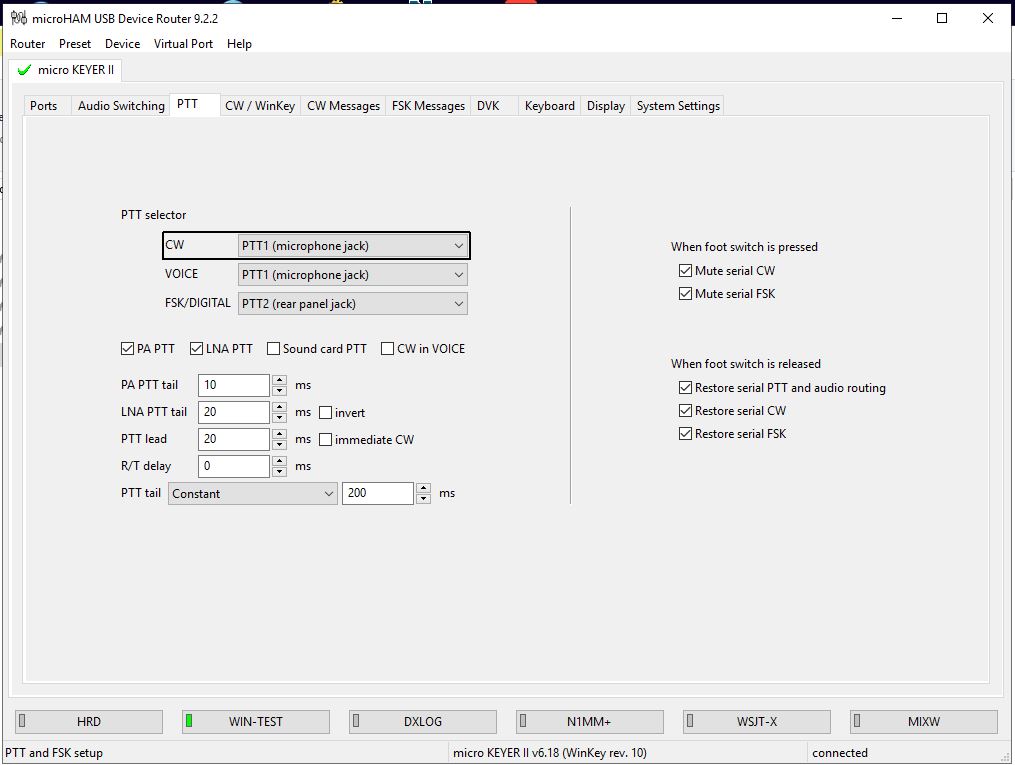Load the DXLOG preset
The width and height of the screenshot is (1015, 765).
click(x=423, y=722)
